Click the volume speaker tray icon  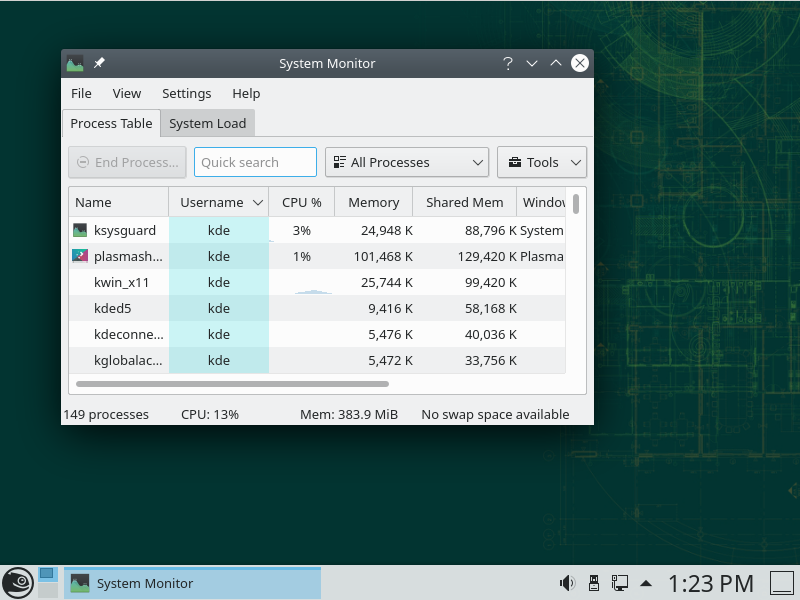(567, 582)
